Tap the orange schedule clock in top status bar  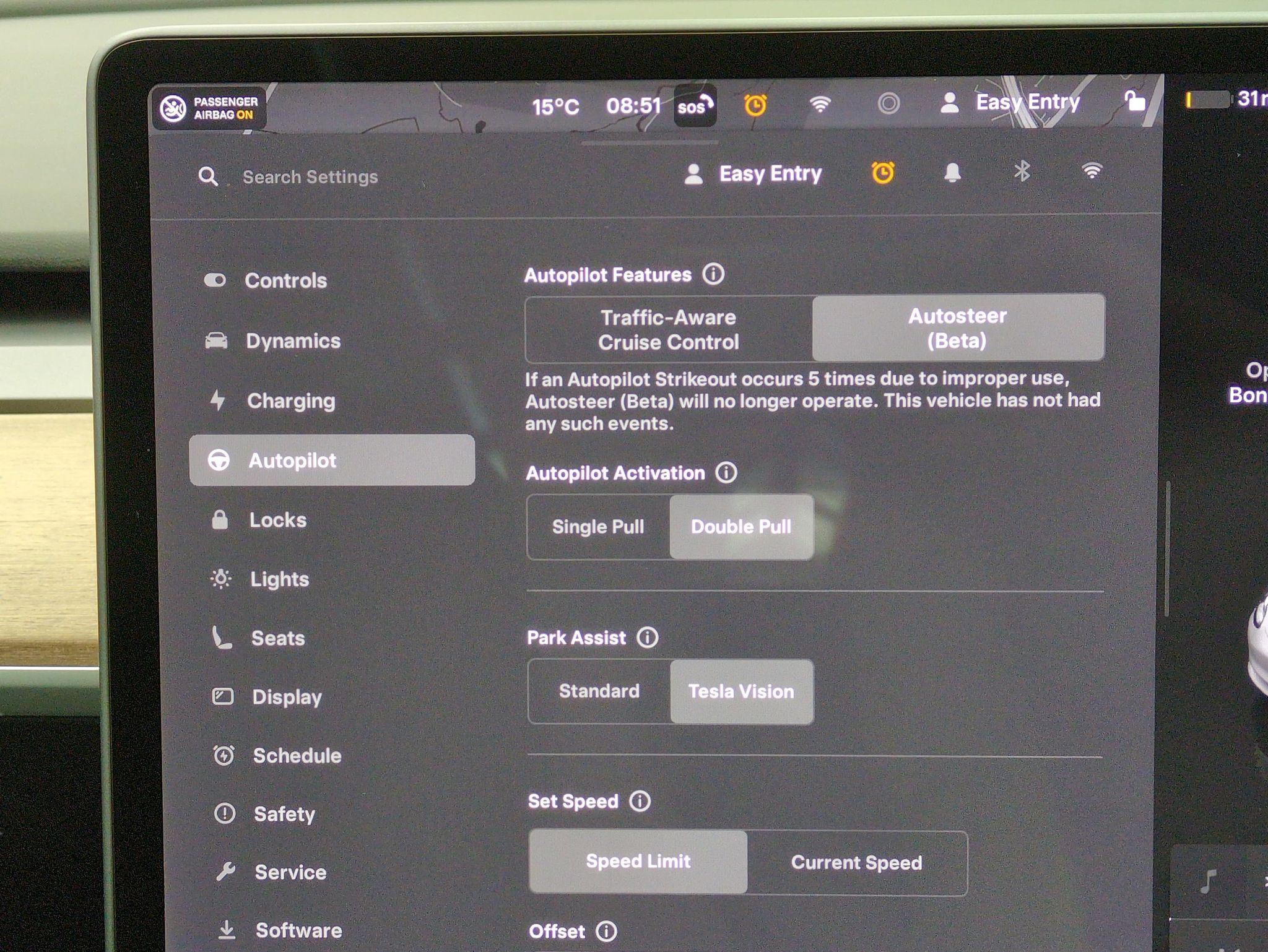coord(755,105)
